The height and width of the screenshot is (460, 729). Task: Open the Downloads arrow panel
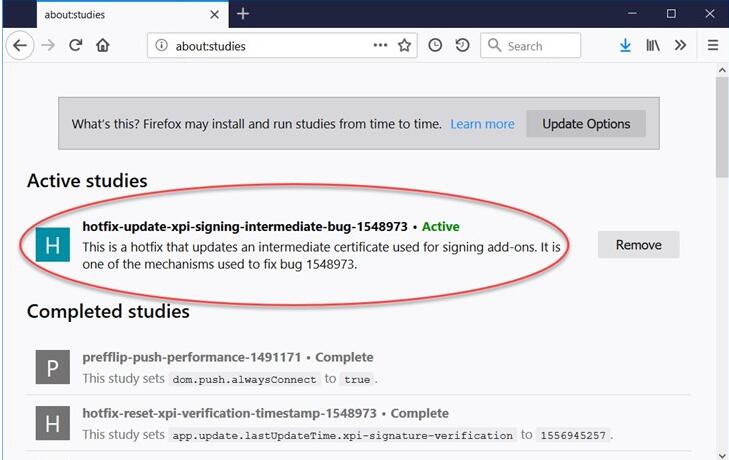pyautogui.click(x=625, y=45)
